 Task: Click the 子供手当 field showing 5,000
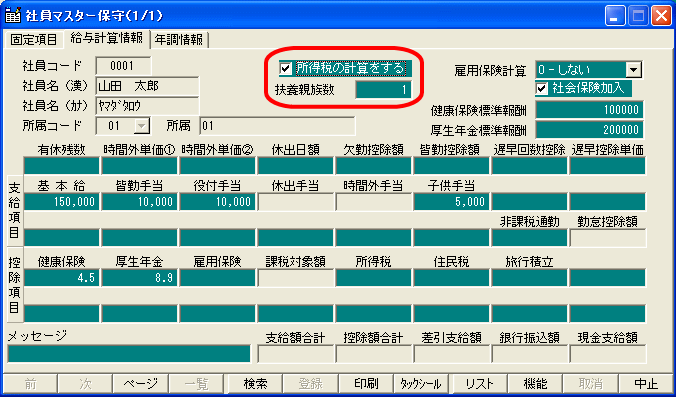(x=451, y=202)
